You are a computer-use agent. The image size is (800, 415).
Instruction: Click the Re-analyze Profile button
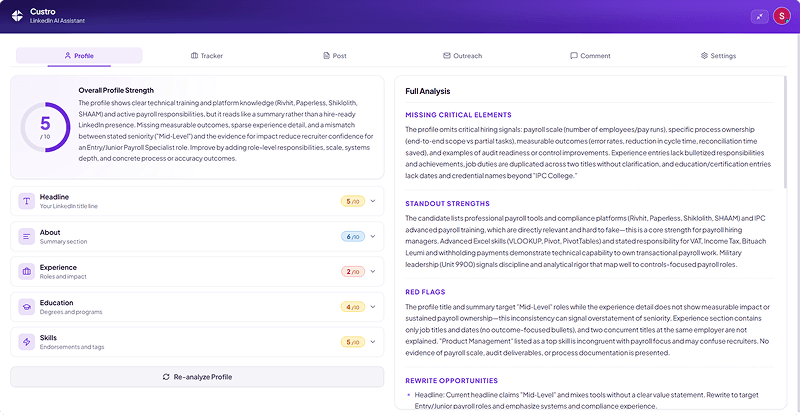pyautogui.click(x=197, y=377)
